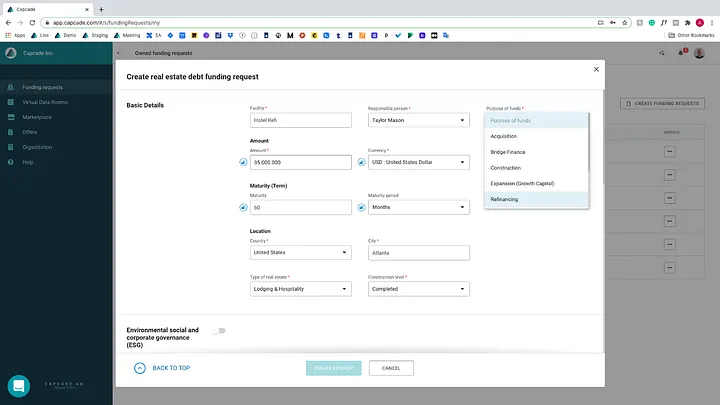Click the Capcade Inc. logo icon

(11, 53)
